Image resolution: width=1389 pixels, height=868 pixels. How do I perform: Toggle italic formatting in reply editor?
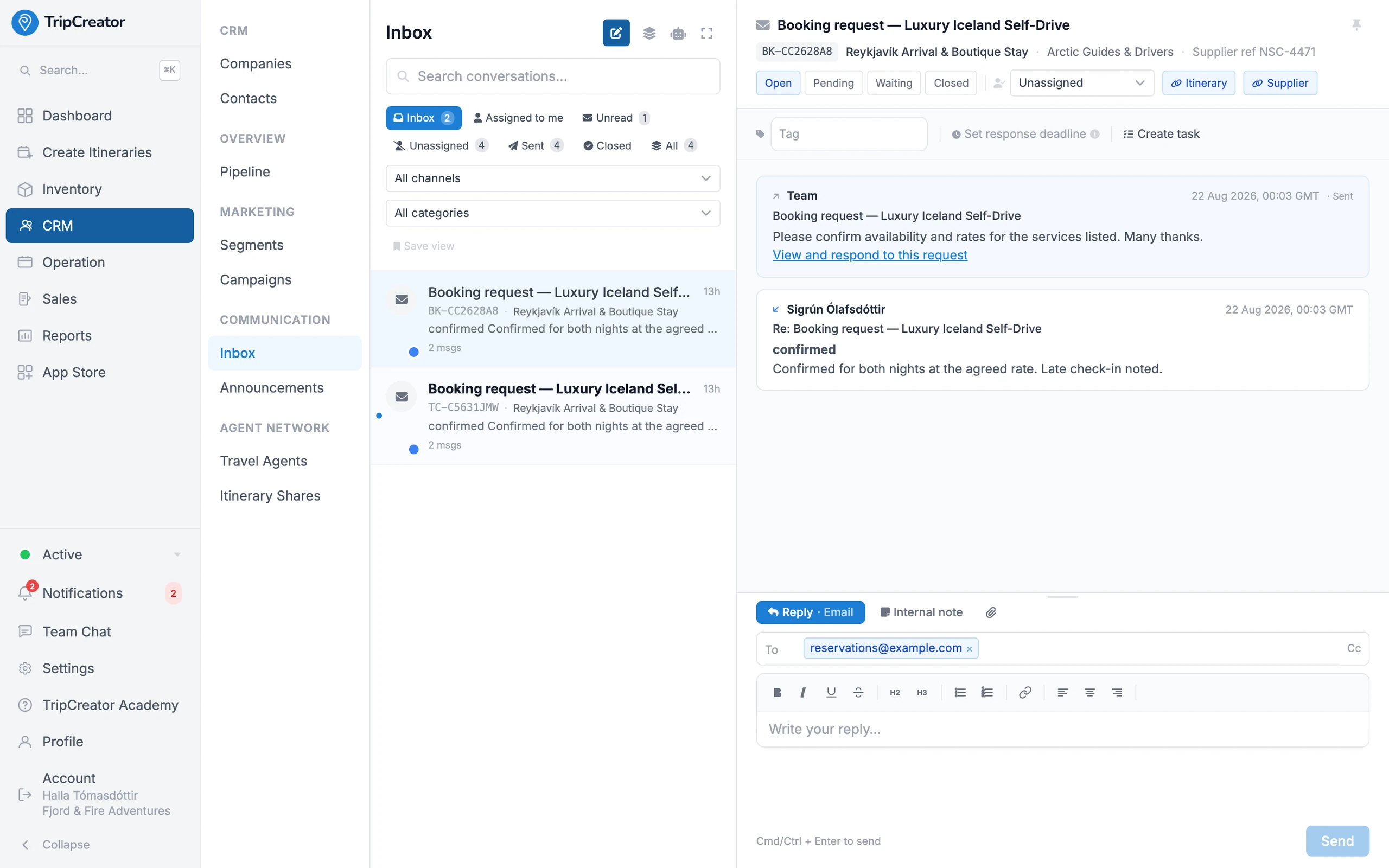coord(804,692)
